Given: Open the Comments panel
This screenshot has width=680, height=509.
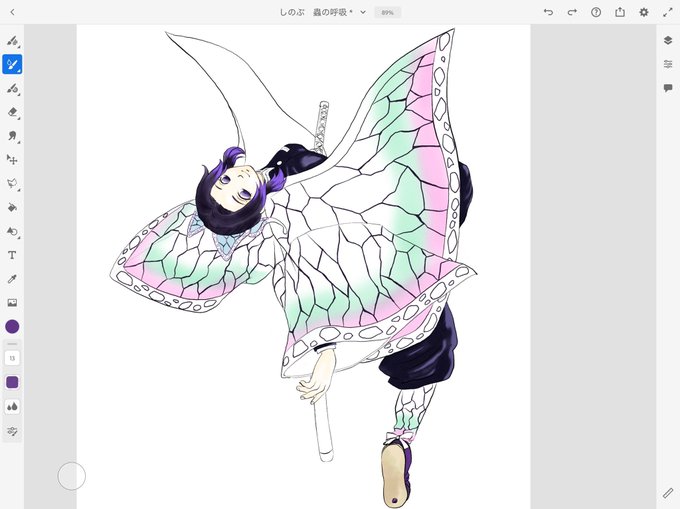Looking at the screenshot, I should point(668,88).
